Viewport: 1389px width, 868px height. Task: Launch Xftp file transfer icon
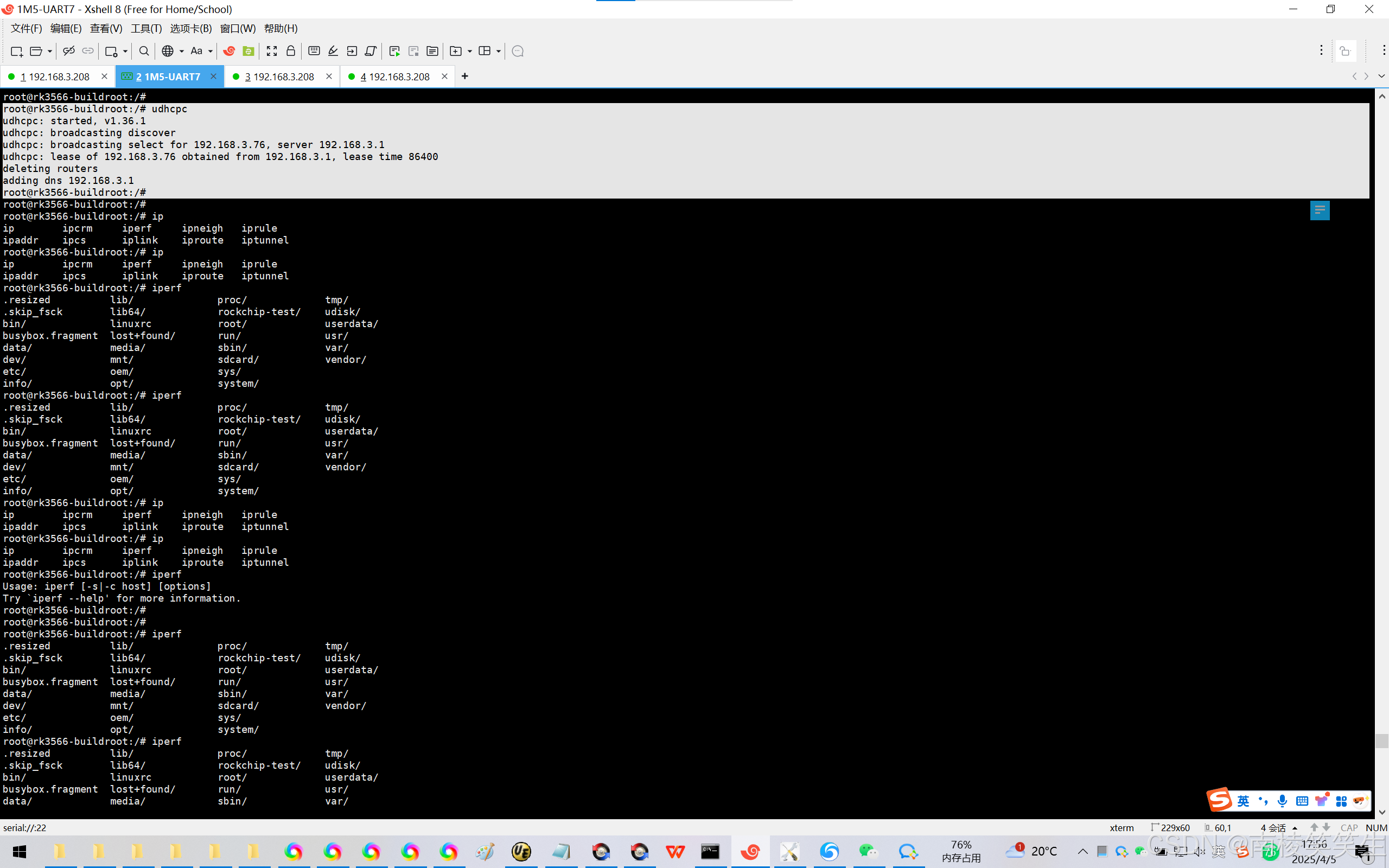tap(248, 51)
